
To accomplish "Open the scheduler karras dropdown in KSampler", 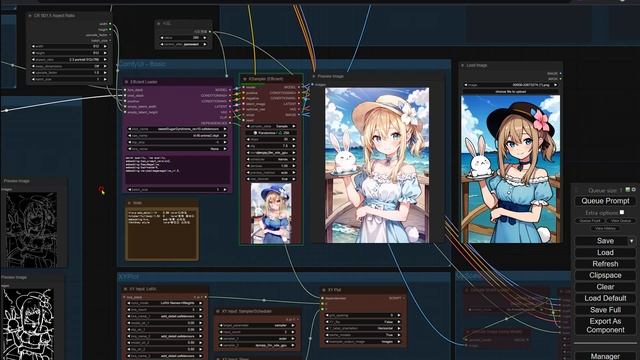I will pyautogui.click(x=271, y=159).
